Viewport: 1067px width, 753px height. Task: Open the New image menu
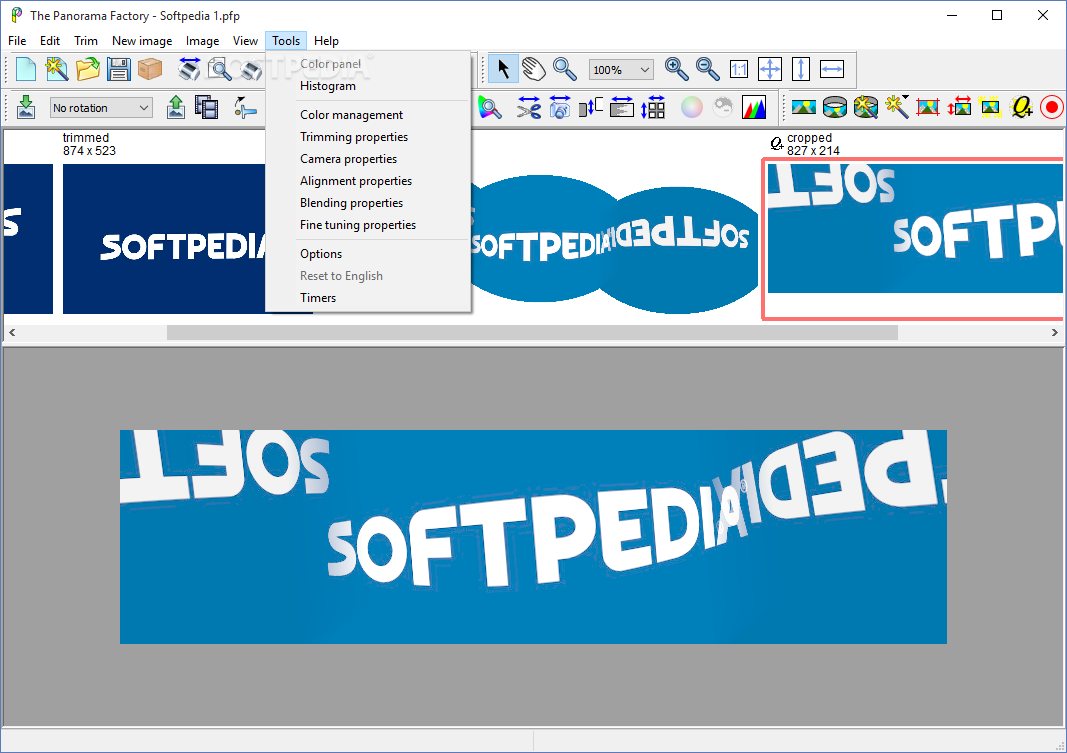(142, 41)
